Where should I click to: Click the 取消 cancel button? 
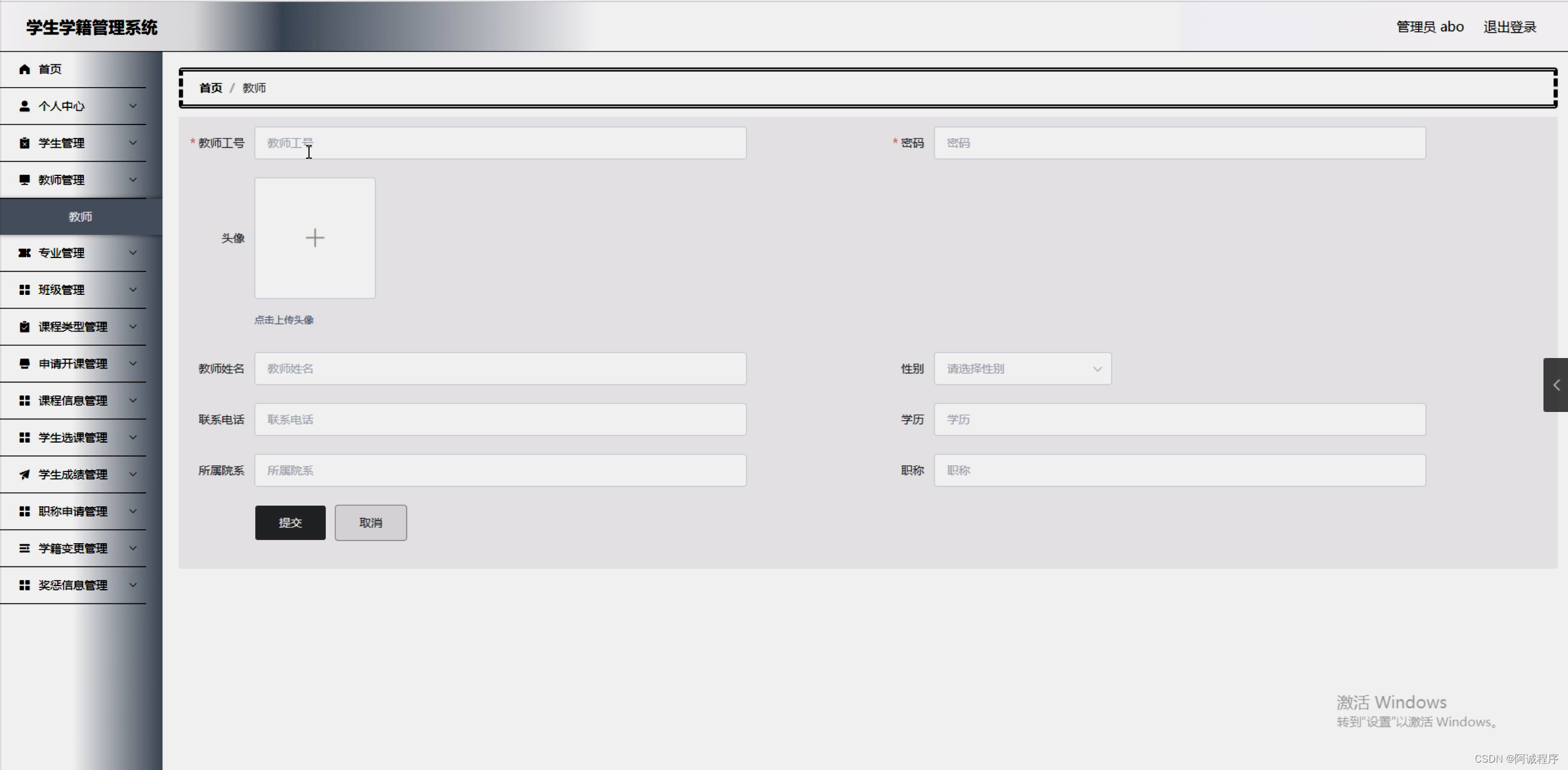click(x=370, y=523)
